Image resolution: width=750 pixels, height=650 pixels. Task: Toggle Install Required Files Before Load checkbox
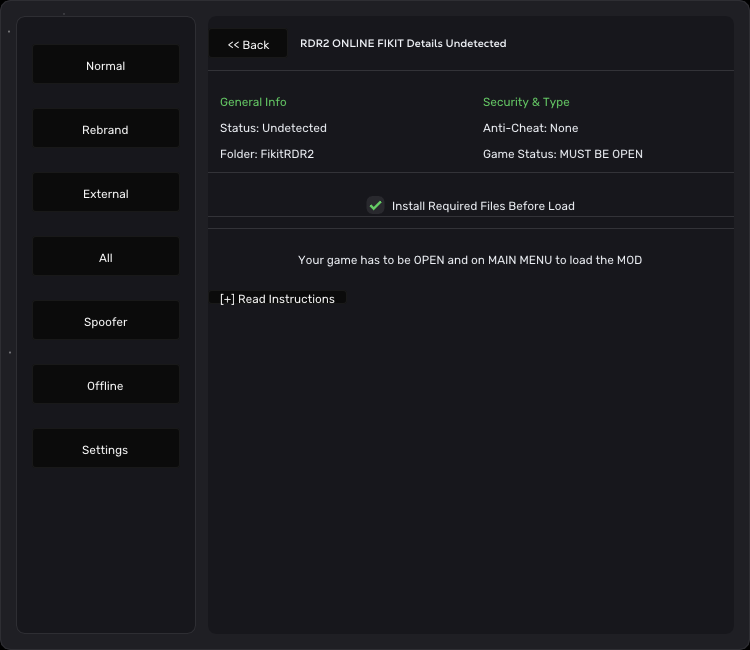[375, 206]
